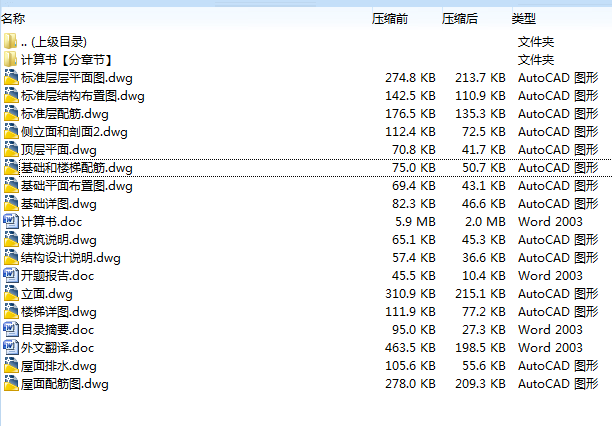Select 计算书.doc Word icon
The height and width of the screenshot is (426, 612).
pos(11,221)
